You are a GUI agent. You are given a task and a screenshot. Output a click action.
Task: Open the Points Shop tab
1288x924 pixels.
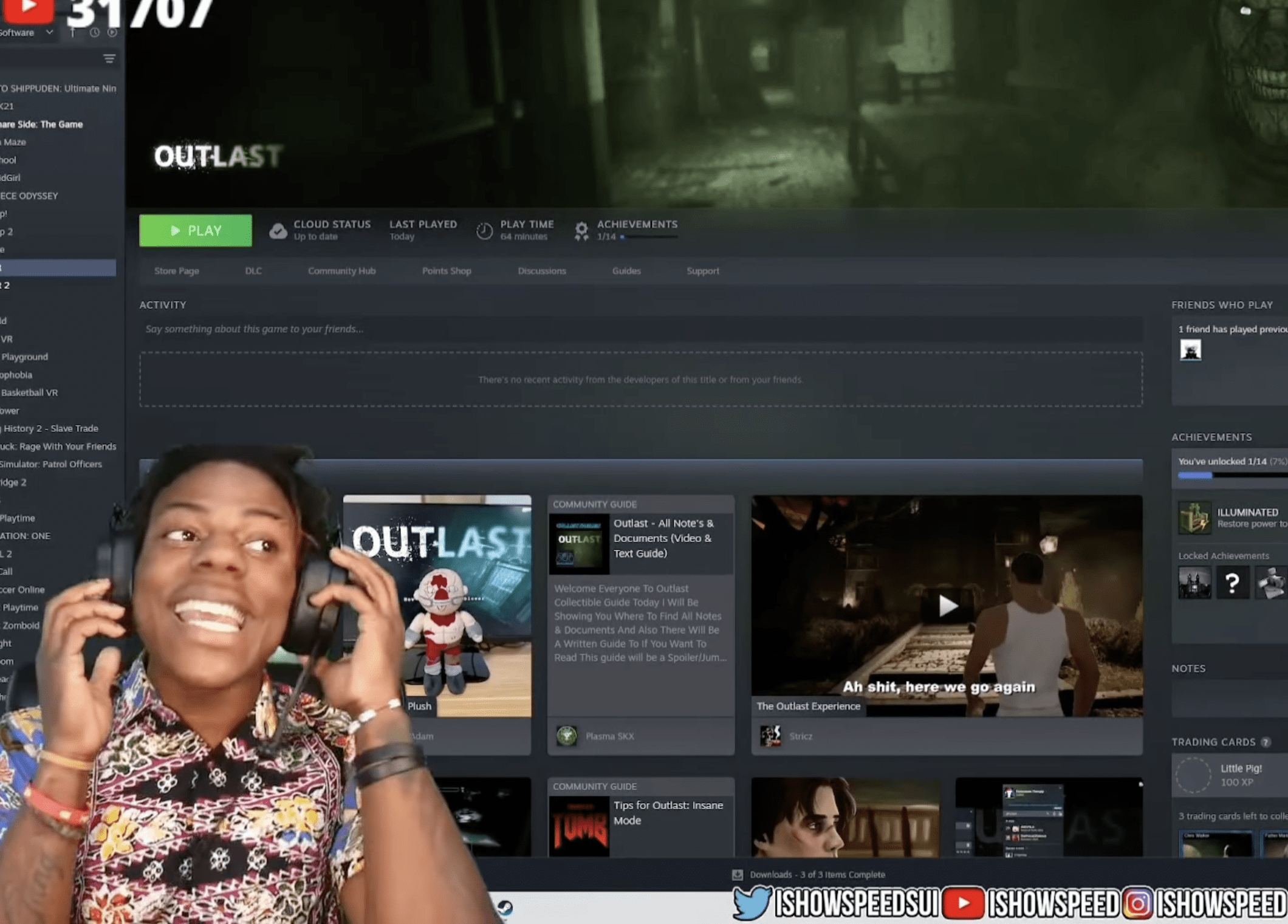pyautogui.click(x=447, y=271)
